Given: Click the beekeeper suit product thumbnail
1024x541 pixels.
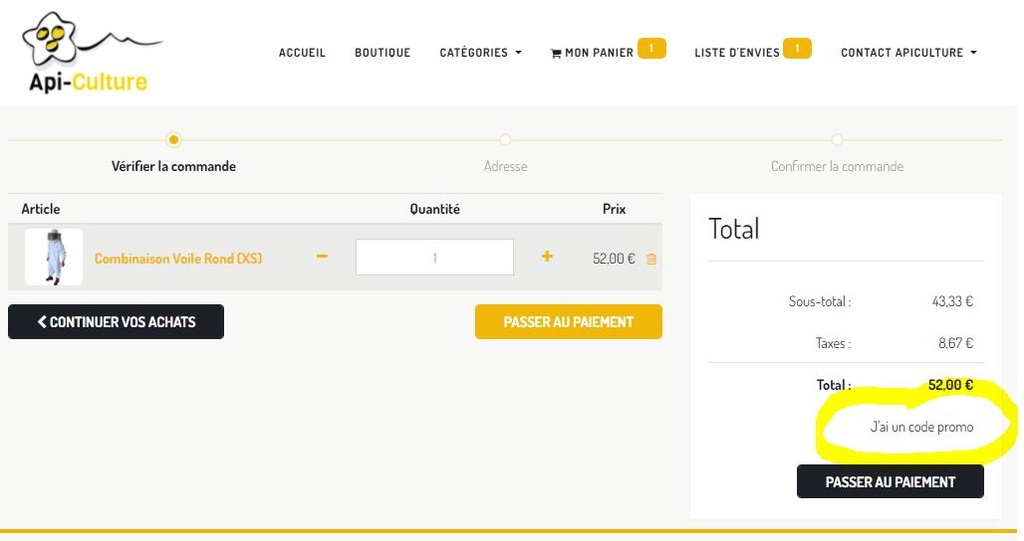Looking at the screenshot, I should point(54,257).
